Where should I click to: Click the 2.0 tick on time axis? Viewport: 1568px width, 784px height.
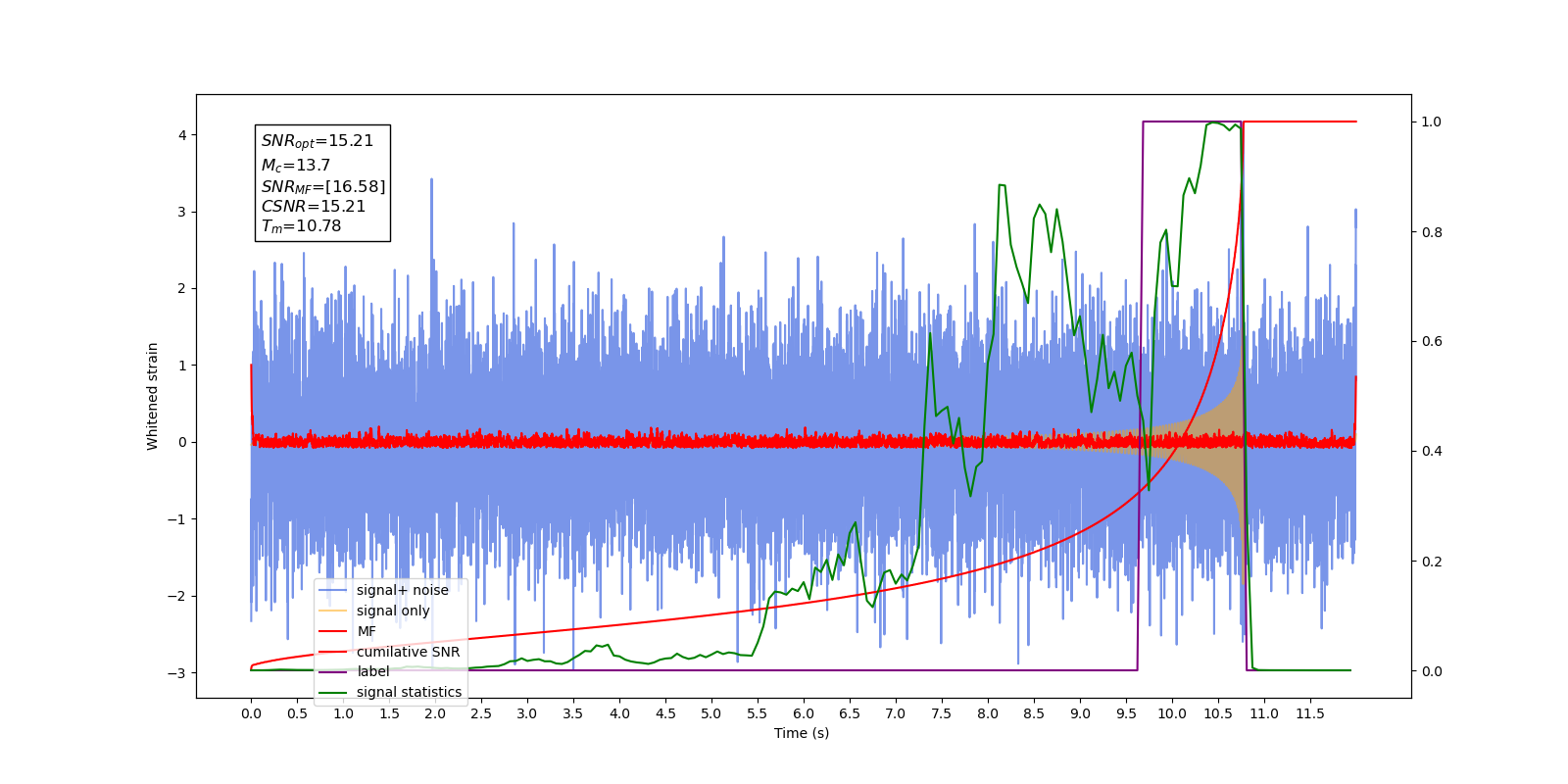pos(435,713)
